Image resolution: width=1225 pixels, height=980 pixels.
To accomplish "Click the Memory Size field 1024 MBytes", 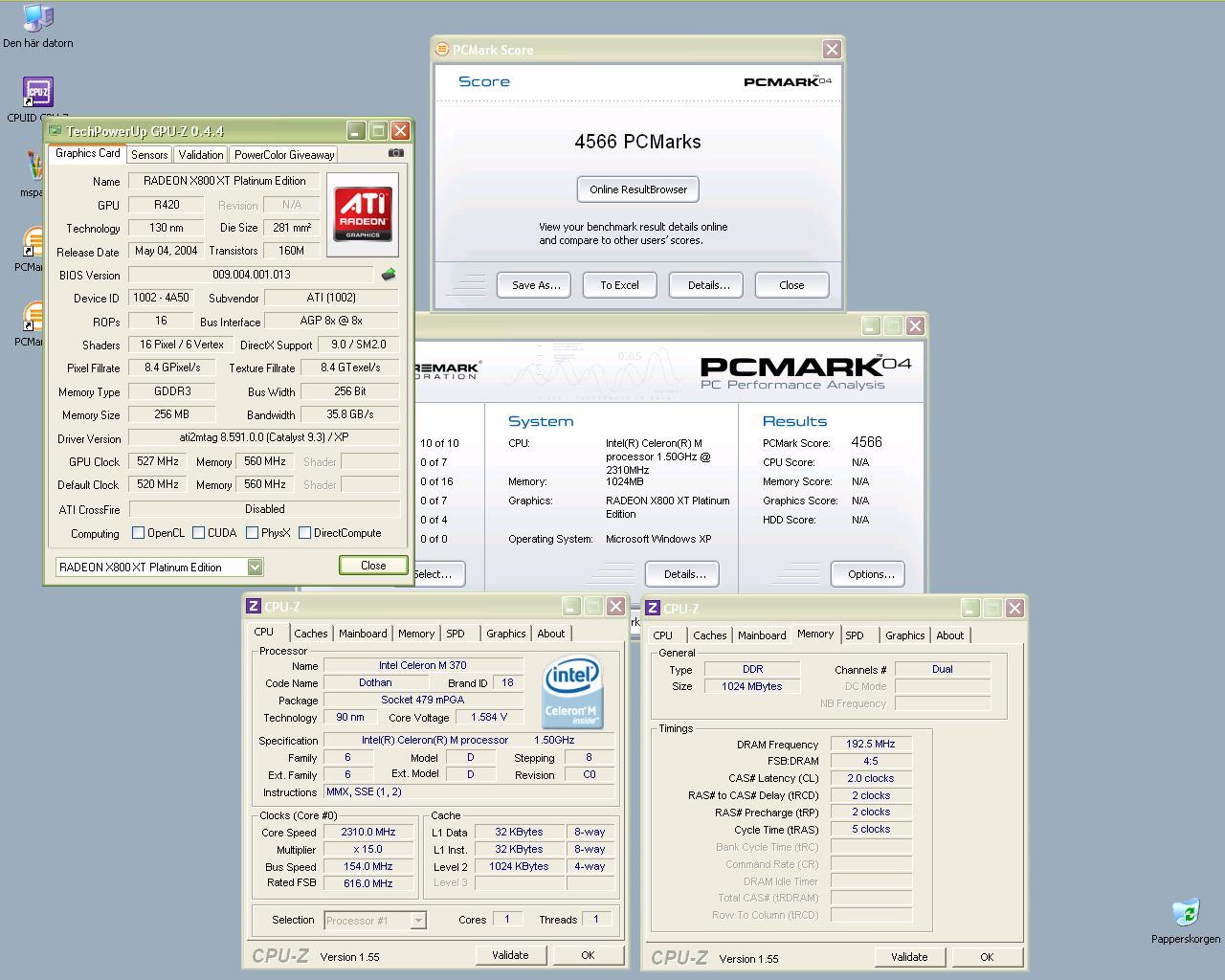I will [751, 687].
